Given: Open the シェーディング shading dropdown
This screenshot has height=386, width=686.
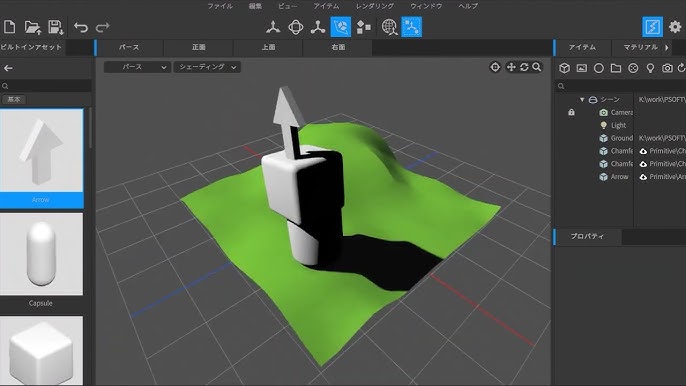Looking at the screenshot, I should (207, 67).
